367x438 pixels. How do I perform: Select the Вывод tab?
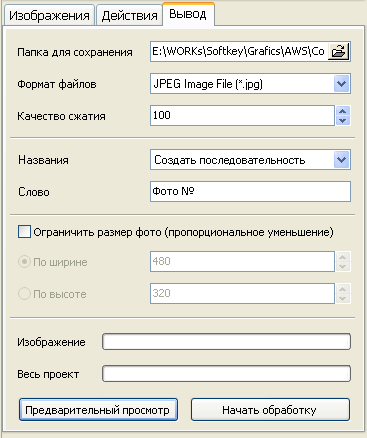tap(188, 14)
